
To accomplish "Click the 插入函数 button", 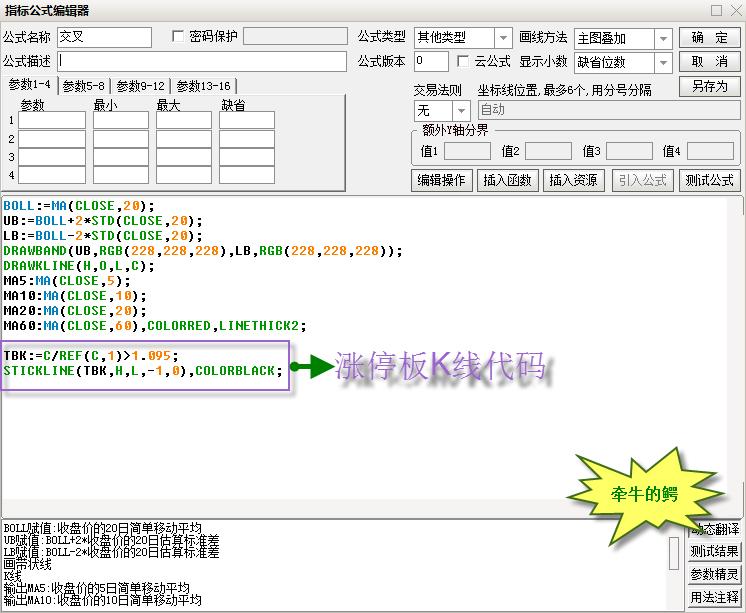I will tap(507, 180).
